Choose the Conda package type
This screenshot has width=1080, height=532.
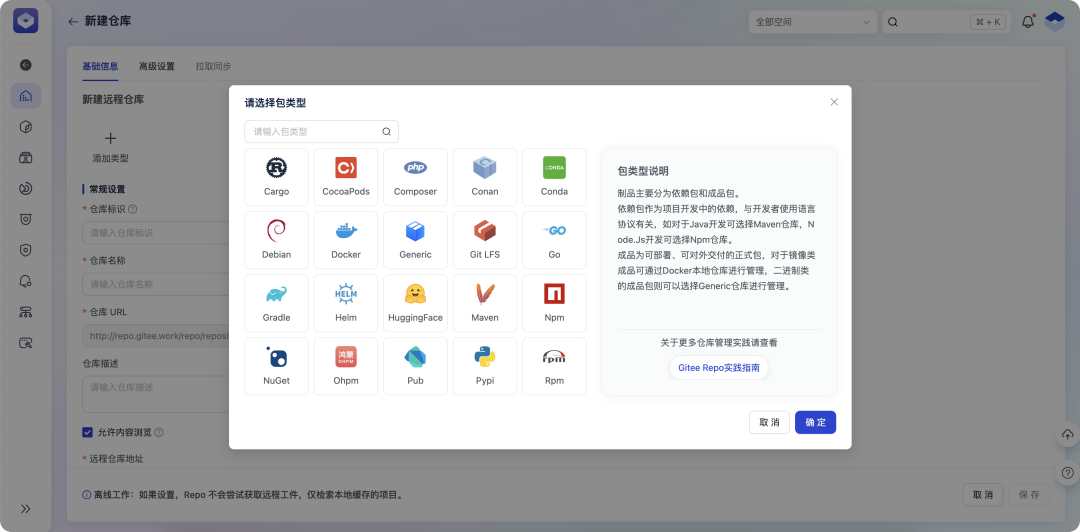(x=554, y=177)
